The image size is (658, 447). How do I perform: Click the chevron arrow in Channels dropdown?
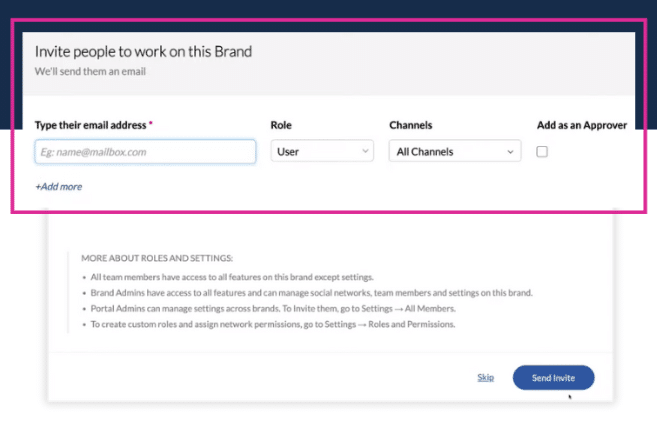pyautogui.click(x=510, y=152)
